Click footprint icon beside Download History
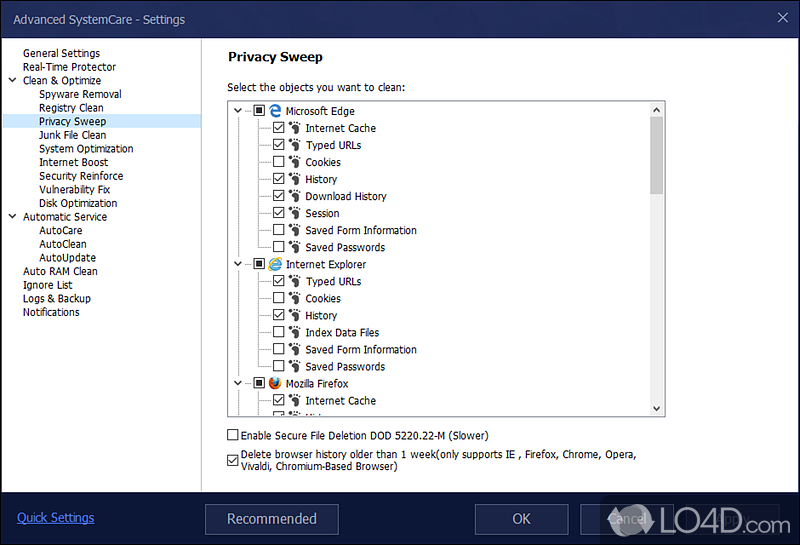The height and width of the screenshot is (545, 800). pos(295,196)
